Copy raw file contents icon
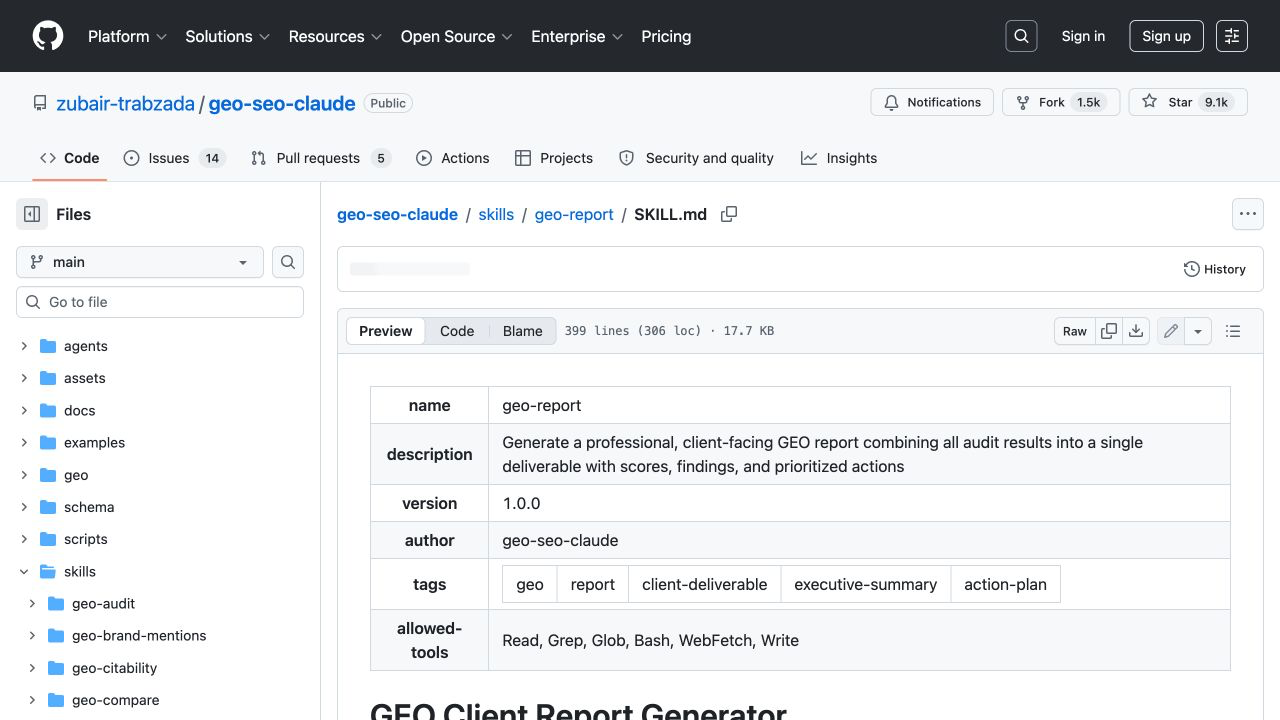1280x720 pixels. coord(1109,331)
